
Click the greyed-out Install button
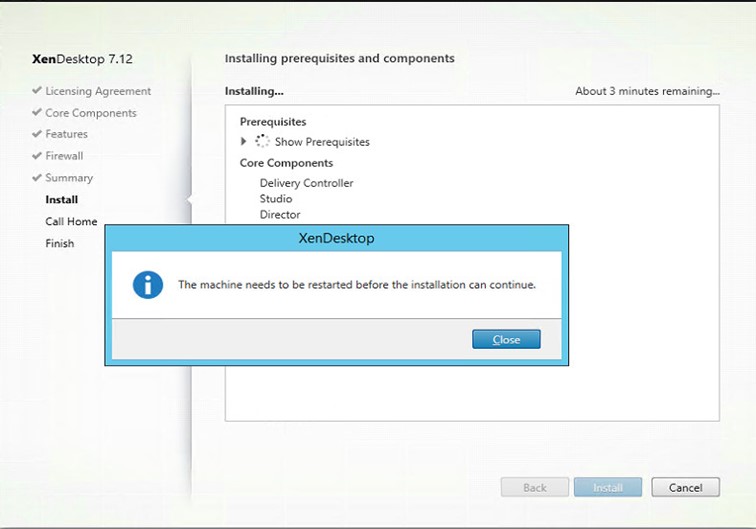[x=608, y=488]
